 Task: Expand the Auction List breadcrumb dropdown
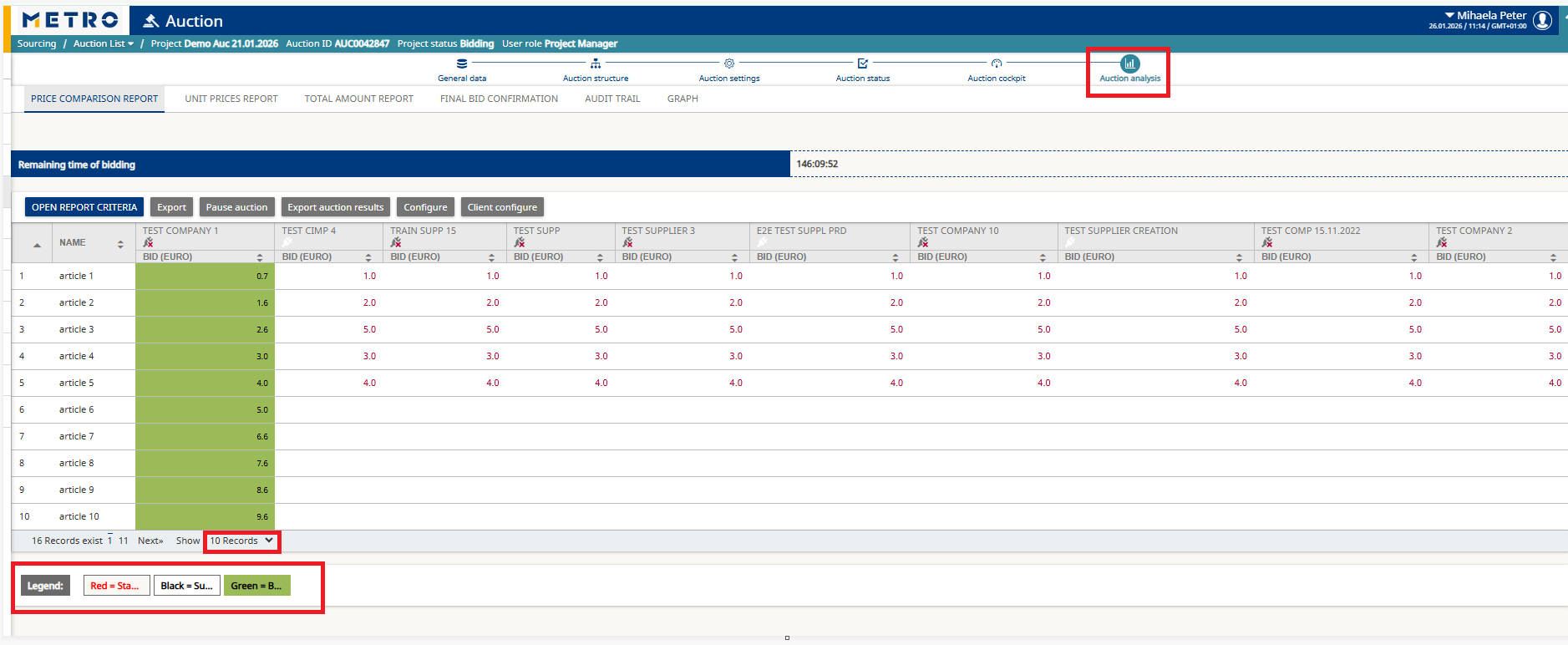click(x=130, y=44)
